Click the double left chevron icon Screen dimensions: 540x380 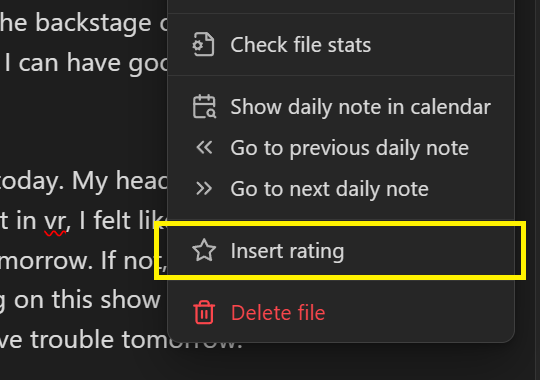[204, 147]
